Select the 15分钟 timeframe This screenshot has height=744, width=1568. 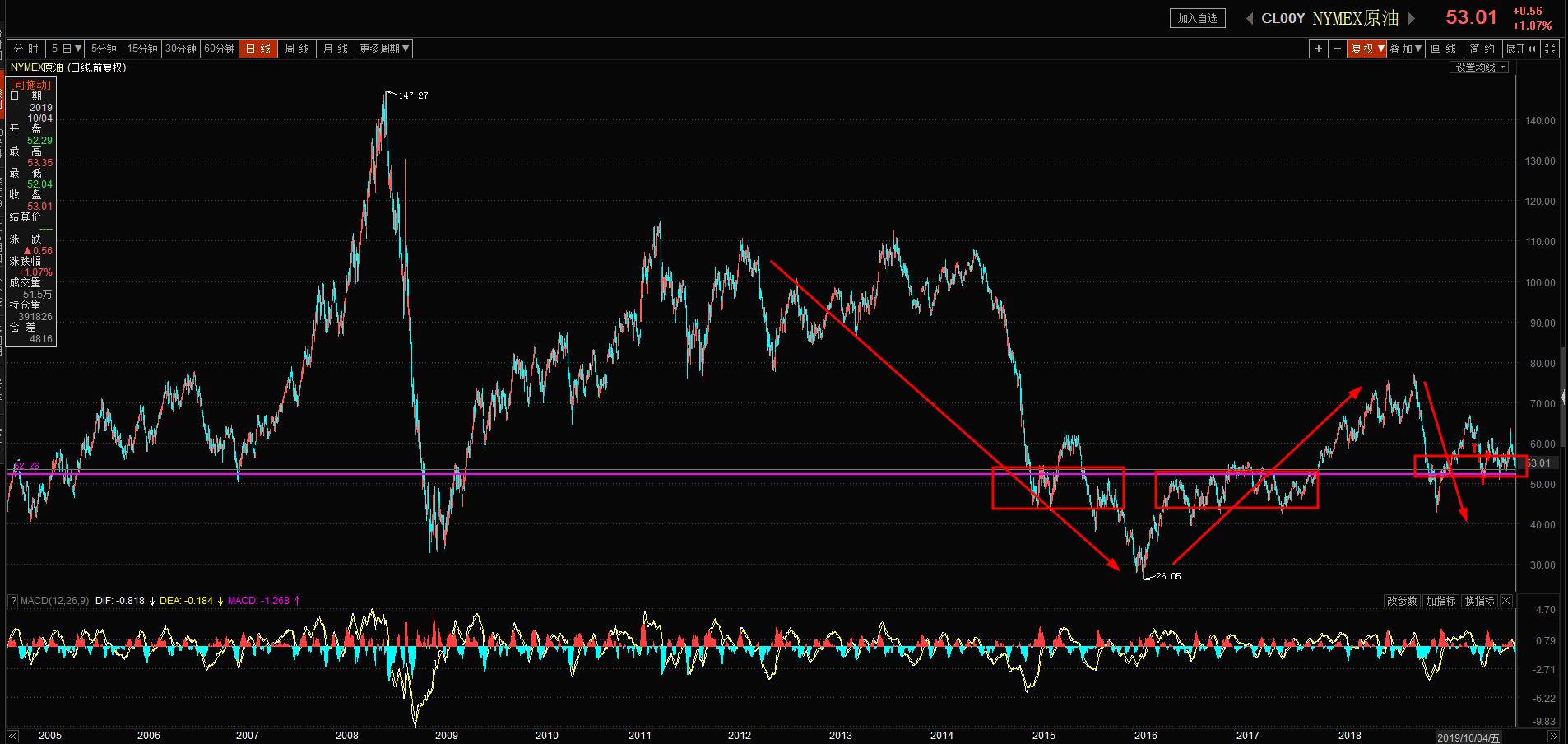[142, 49]
